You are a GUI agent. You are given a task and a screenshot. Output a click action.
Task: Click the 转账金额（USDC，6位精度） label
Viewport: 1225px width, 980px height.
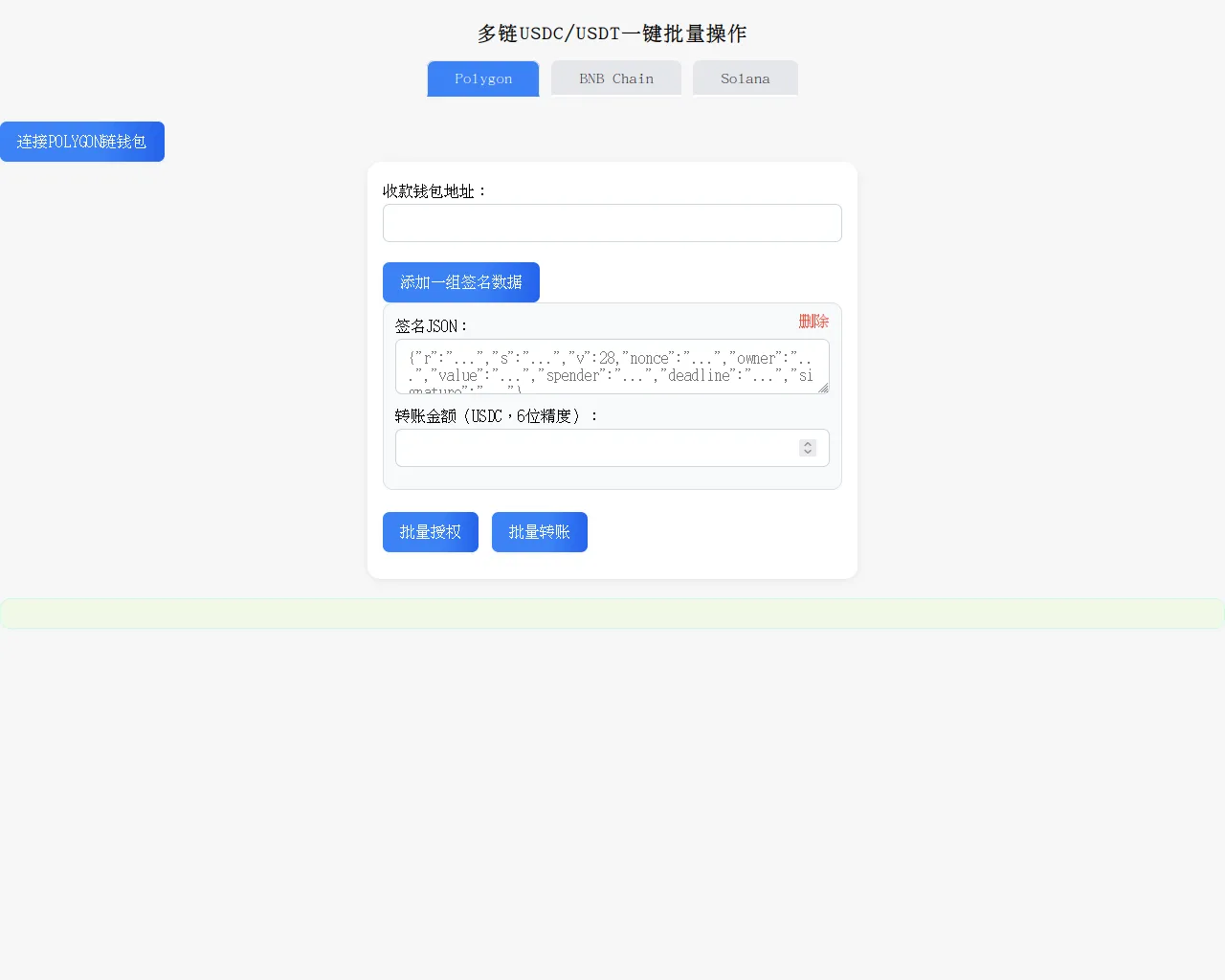(497, 416)
